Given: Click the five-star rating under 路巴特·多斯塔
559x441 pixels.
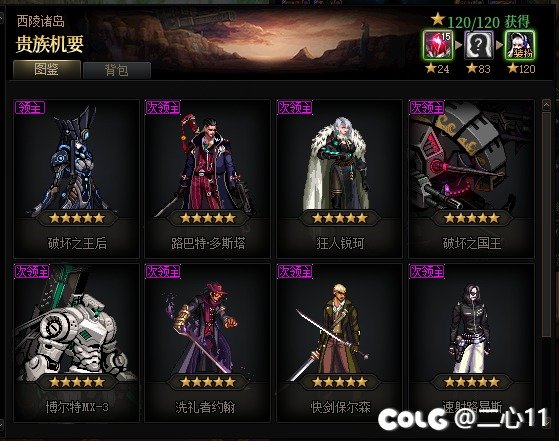Looking at the screenshot, I should (x=208, y=218).
